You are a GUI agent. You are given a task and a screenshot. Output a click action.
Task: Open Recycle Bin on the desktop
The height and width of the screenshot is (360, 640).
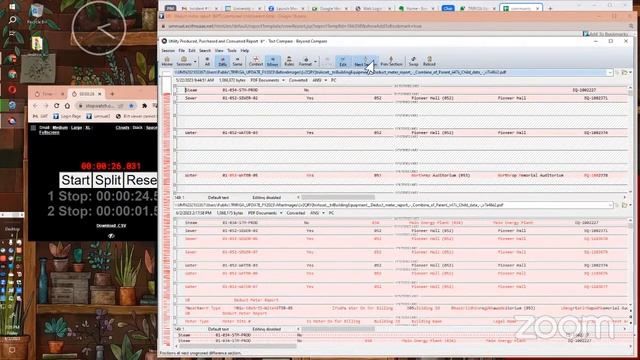point(37,13)
